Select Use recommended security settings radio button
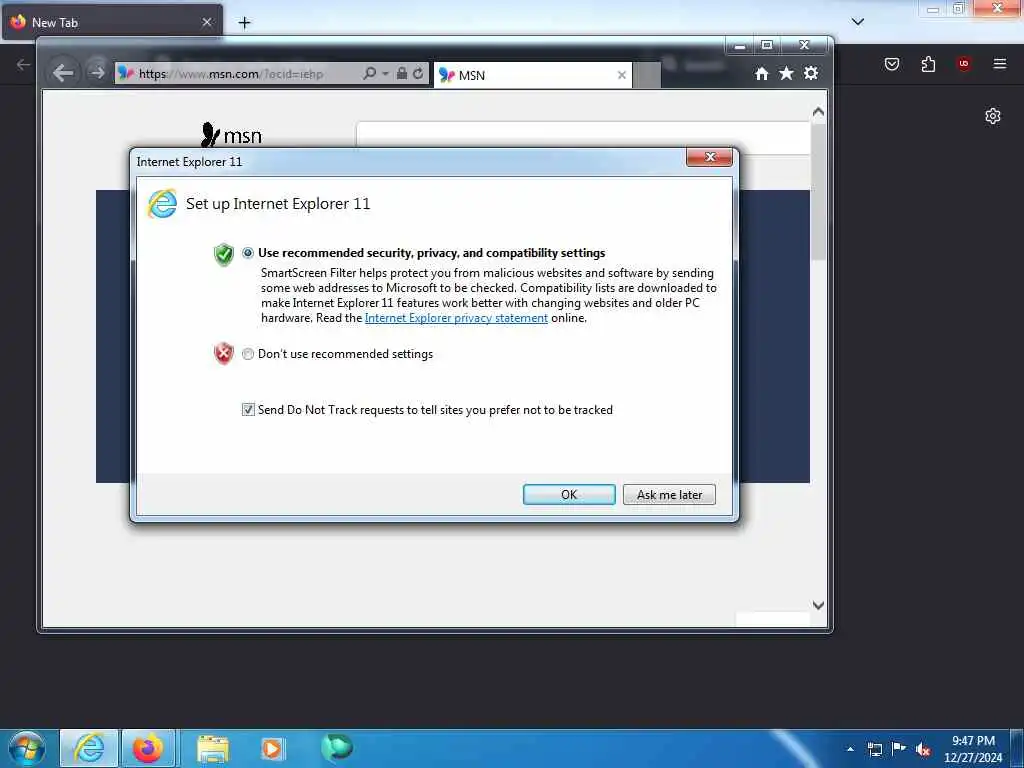1024x768 pixels. tap(248, 253)
